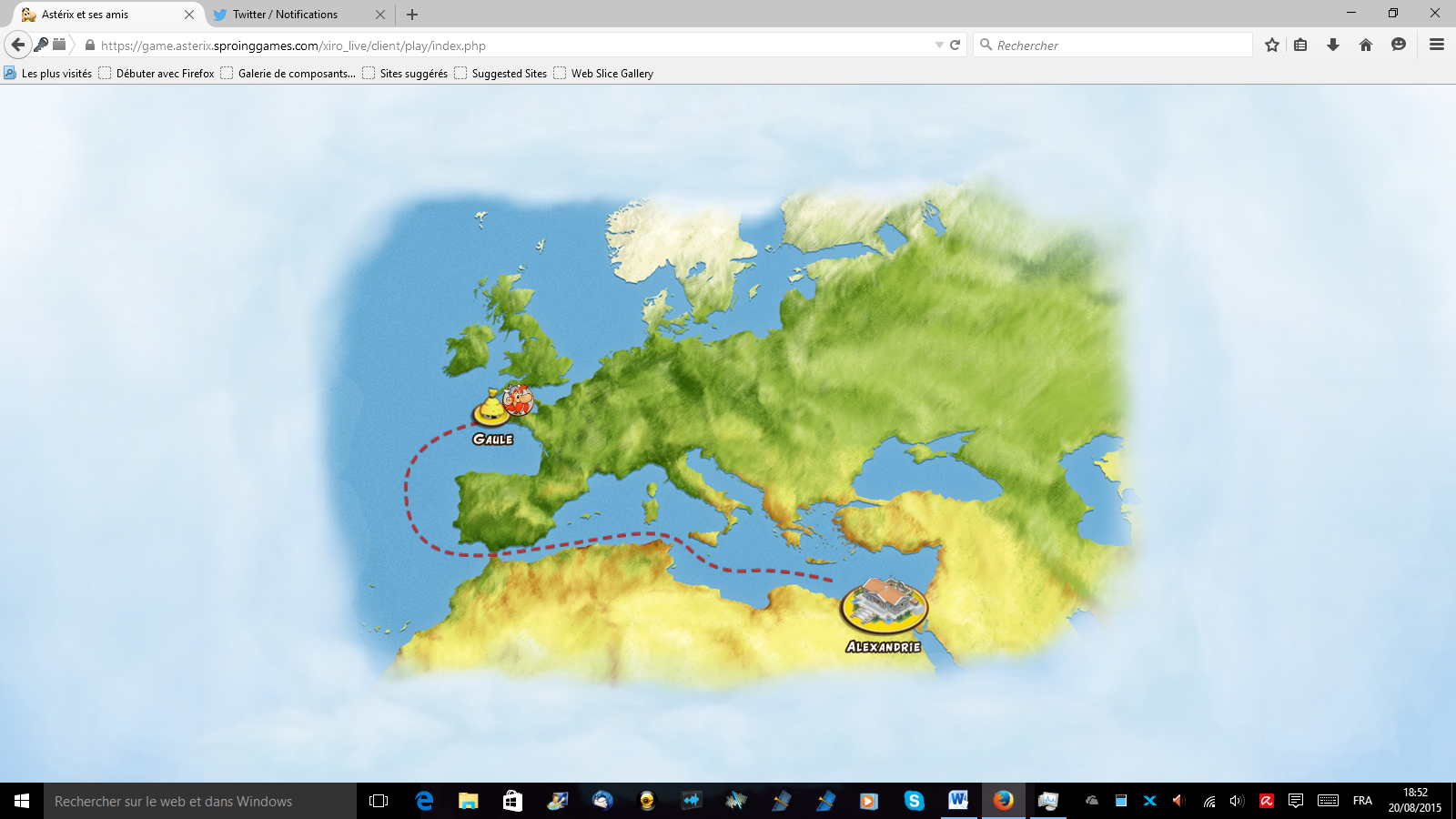Go to Firefox home page icon

coord(1366,45)
